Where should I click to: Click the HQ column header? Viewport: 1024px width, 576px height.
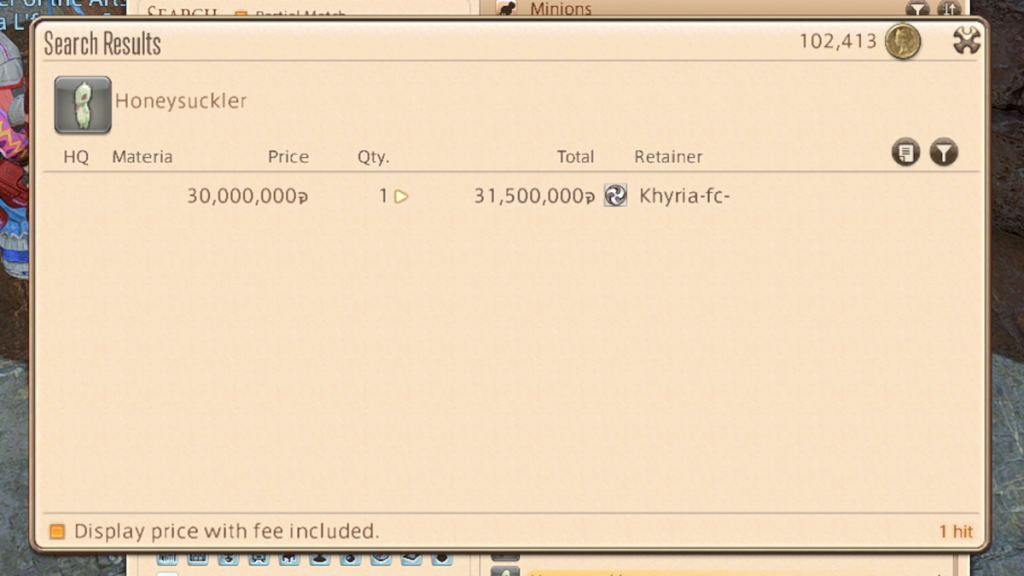(76, 157)
